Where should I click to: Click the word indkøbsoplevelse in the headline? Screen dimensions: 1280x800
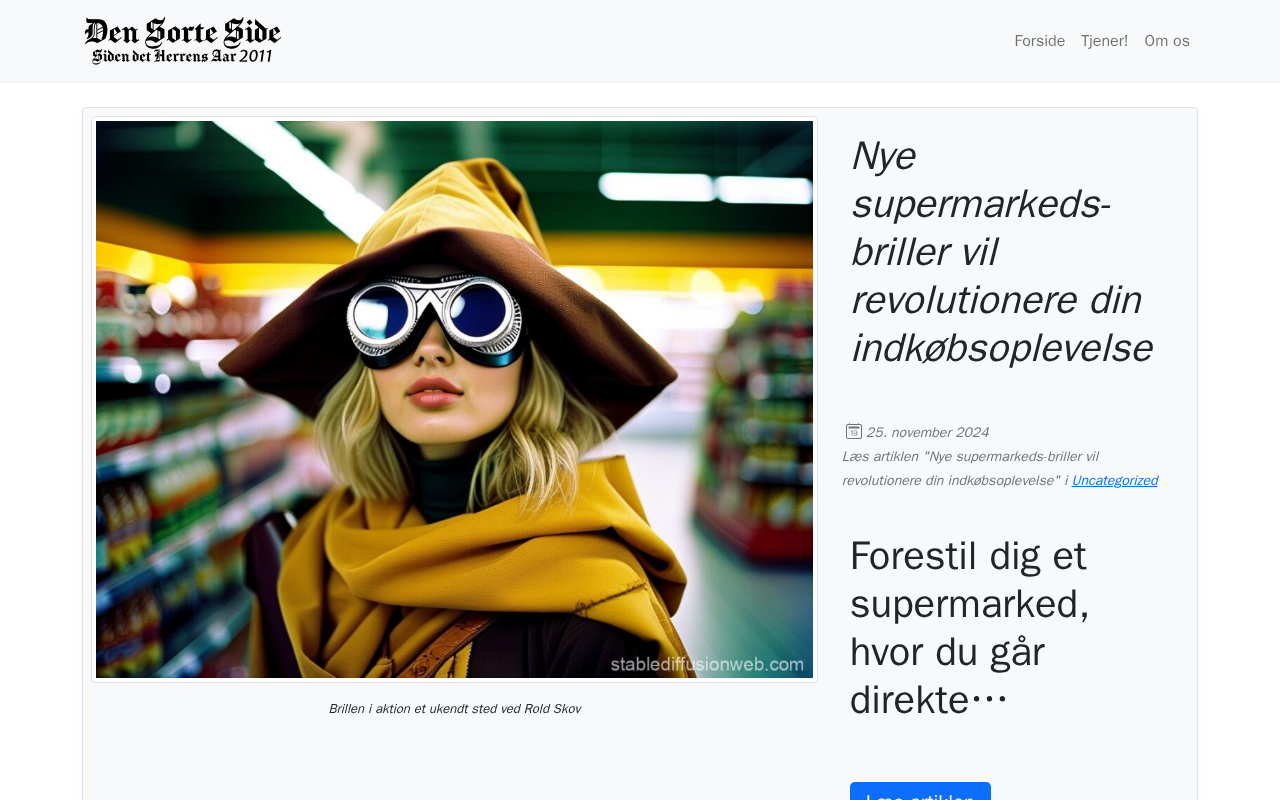(1001, 349)
